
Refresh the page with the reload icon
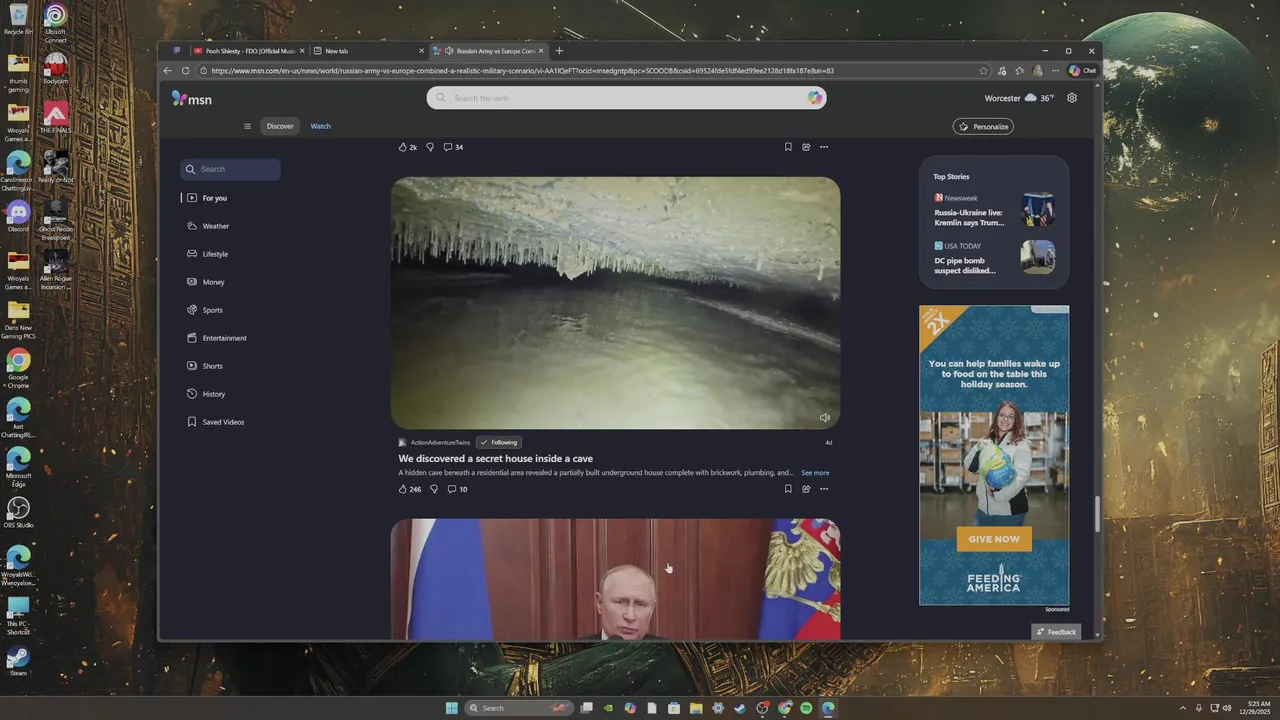click(x=185, y=71)
